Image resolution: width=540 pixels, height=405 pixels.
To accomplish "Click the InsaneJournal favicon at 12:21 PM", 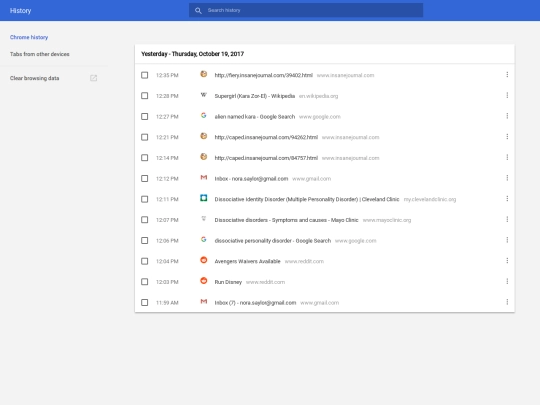I will pos(204,136).
